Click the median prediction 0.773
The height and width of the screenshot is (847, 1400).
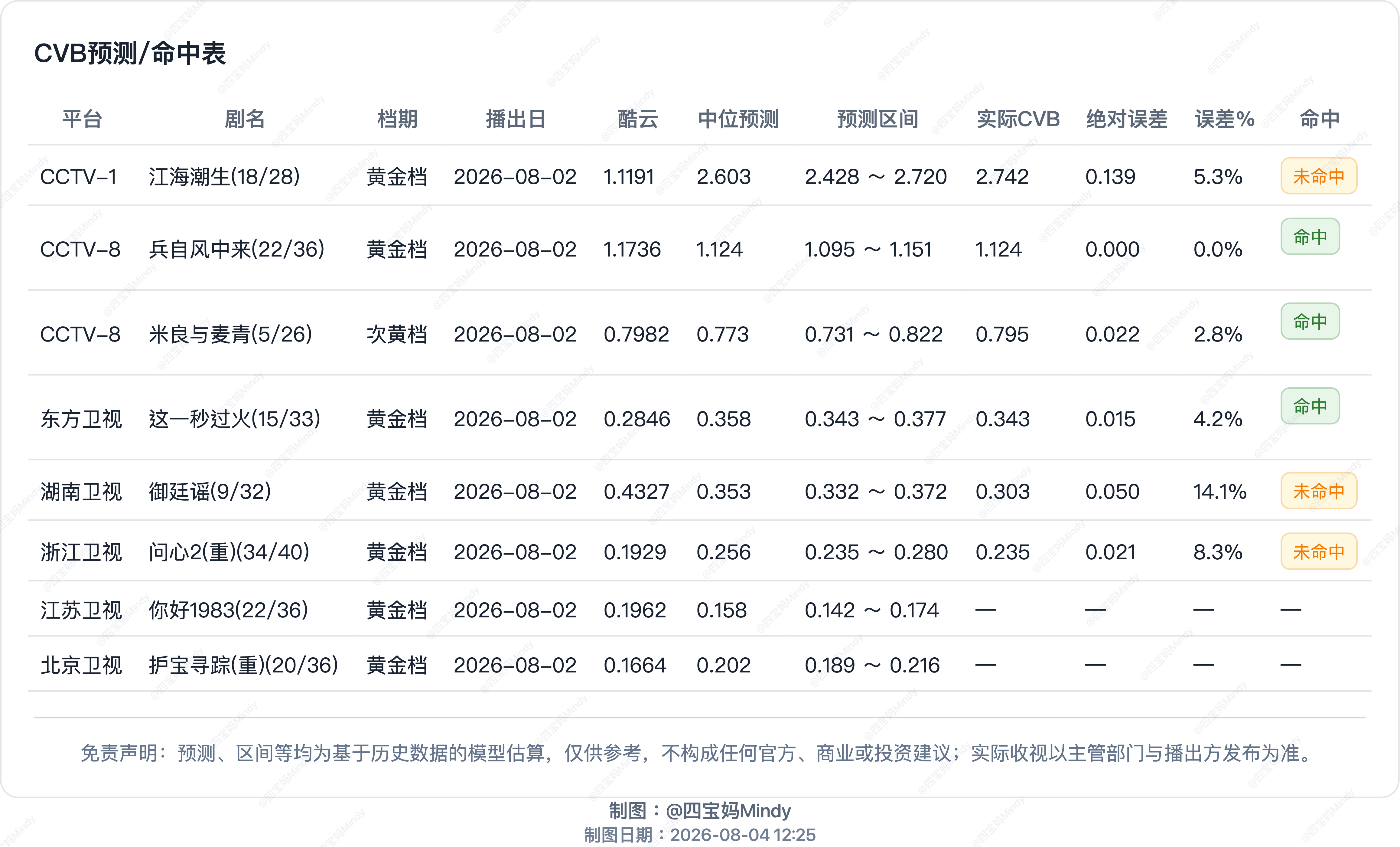point(723,334)
